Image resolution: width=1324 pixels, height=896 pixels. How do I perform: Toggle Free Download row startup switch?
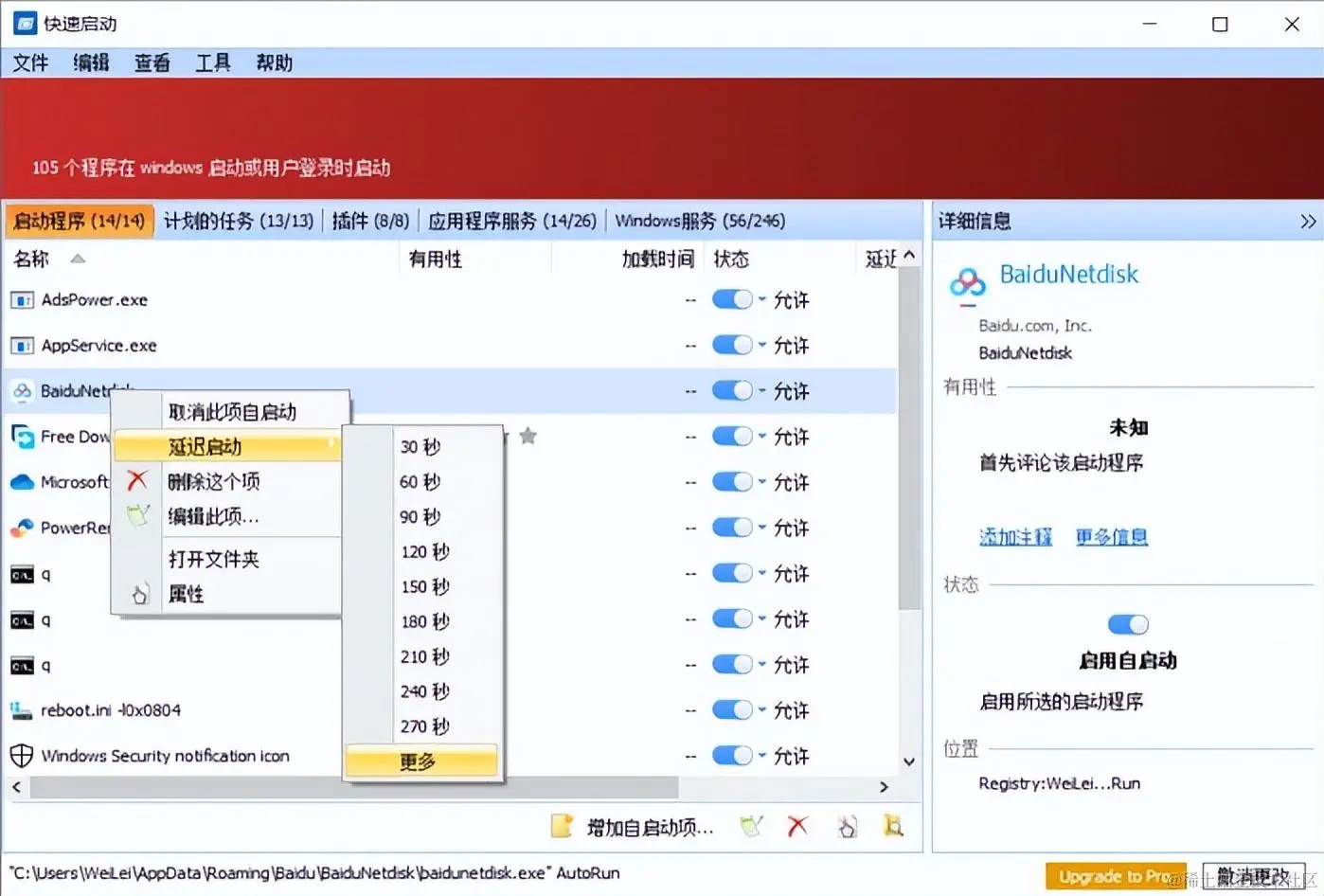[x=732, y=437]
